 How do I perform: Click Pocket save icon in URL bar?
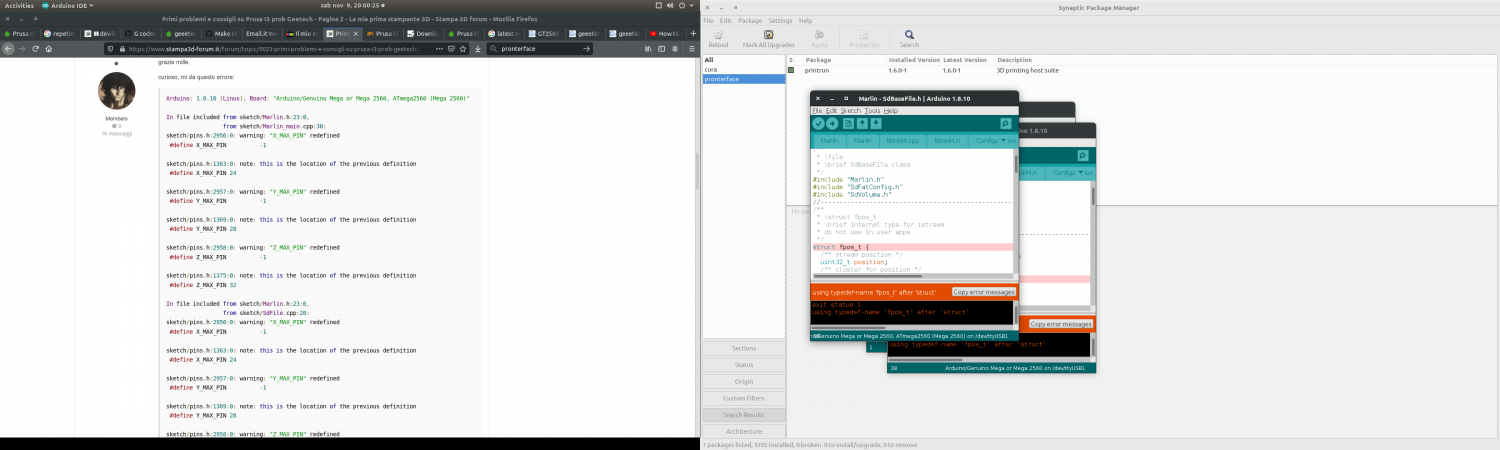451,48
